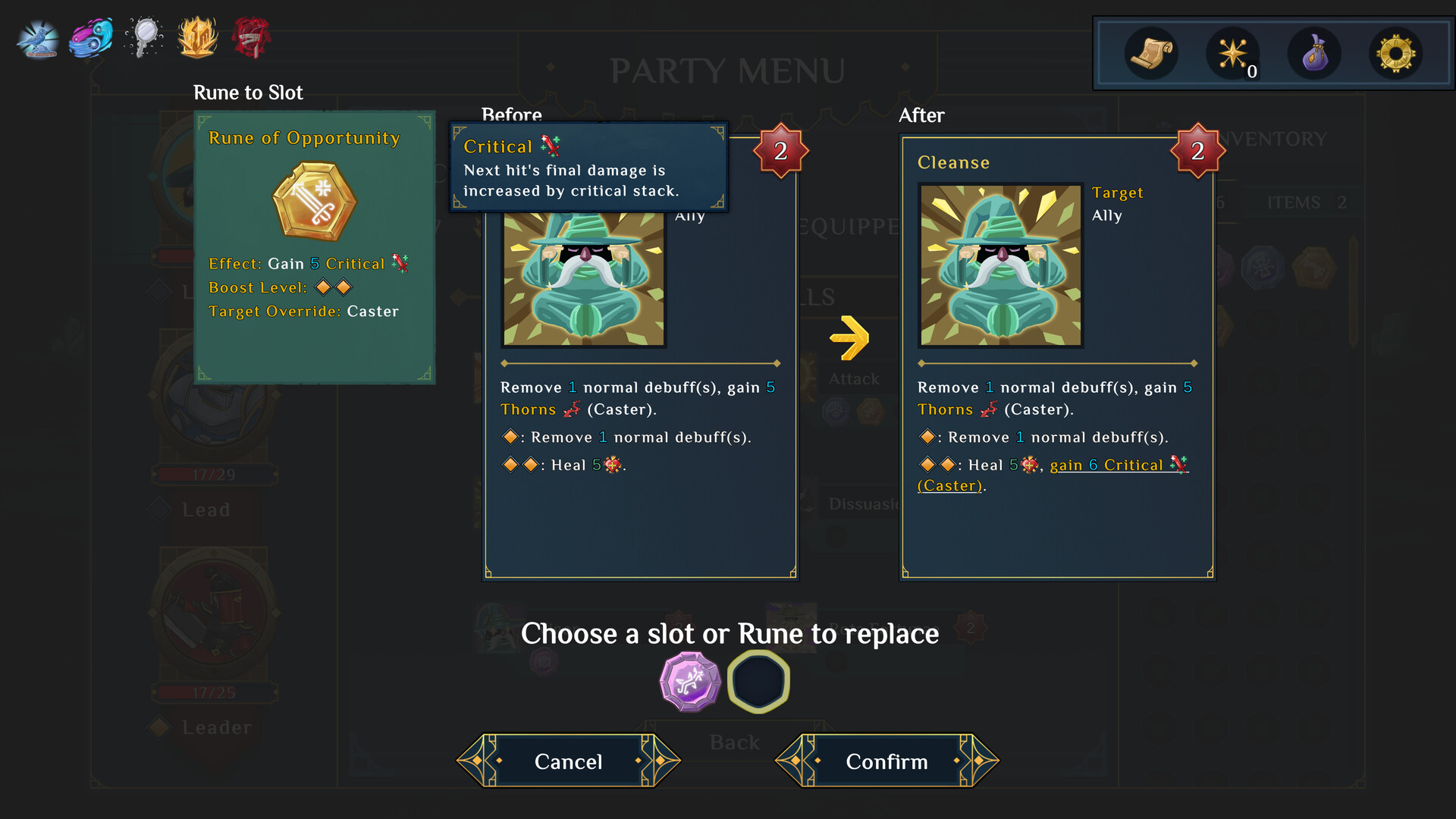Image resolution: width=1456 pixels, height=819 pixels.
Task: Click the Rune of Opportunity gold gem
Action: pos(314,202)
